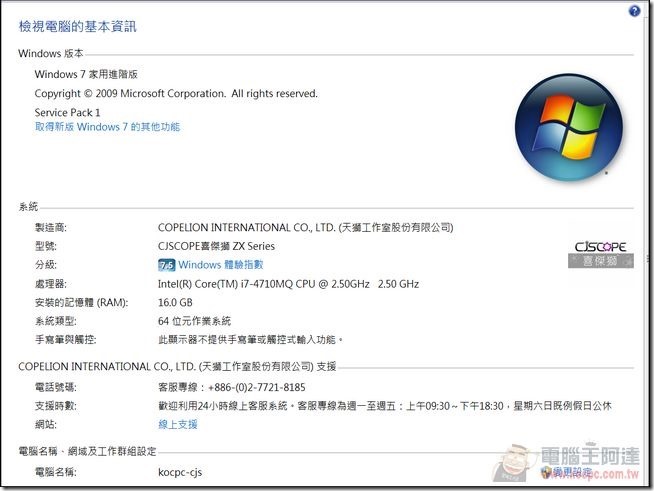Click the computer name value kocpc-cjs
Viewport: 654px width, 491px height.
point(180,472)
